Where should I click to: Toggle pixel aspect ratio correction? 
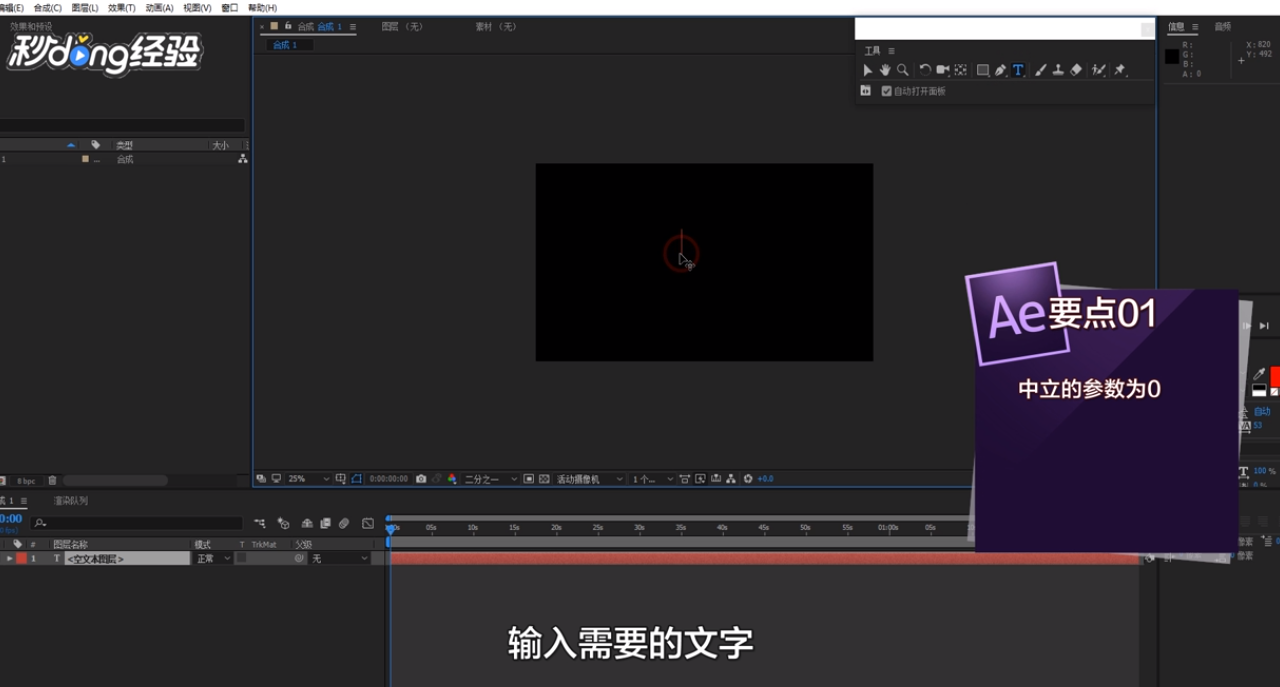(684, 479)
